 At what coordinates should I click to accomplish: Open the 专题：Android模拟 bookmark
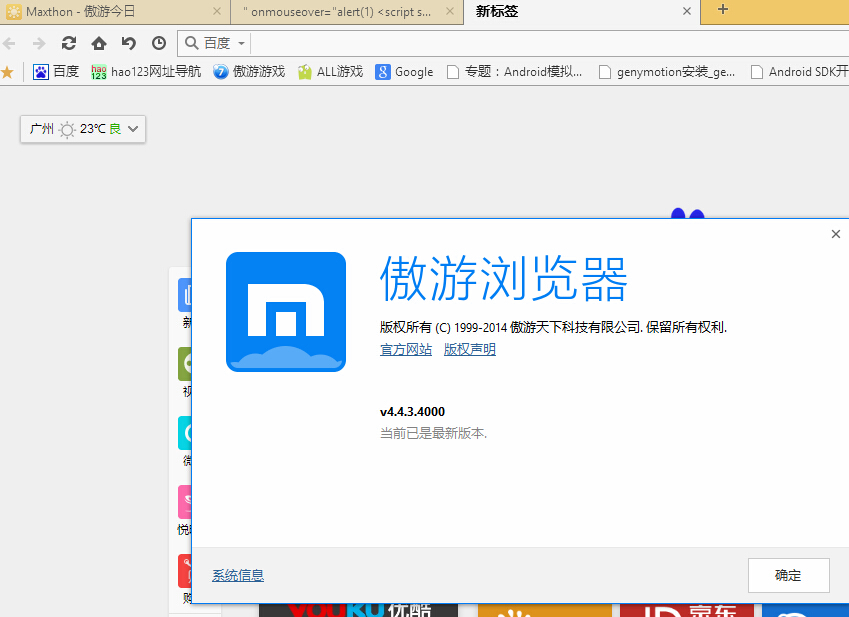[x=514, y=71]
